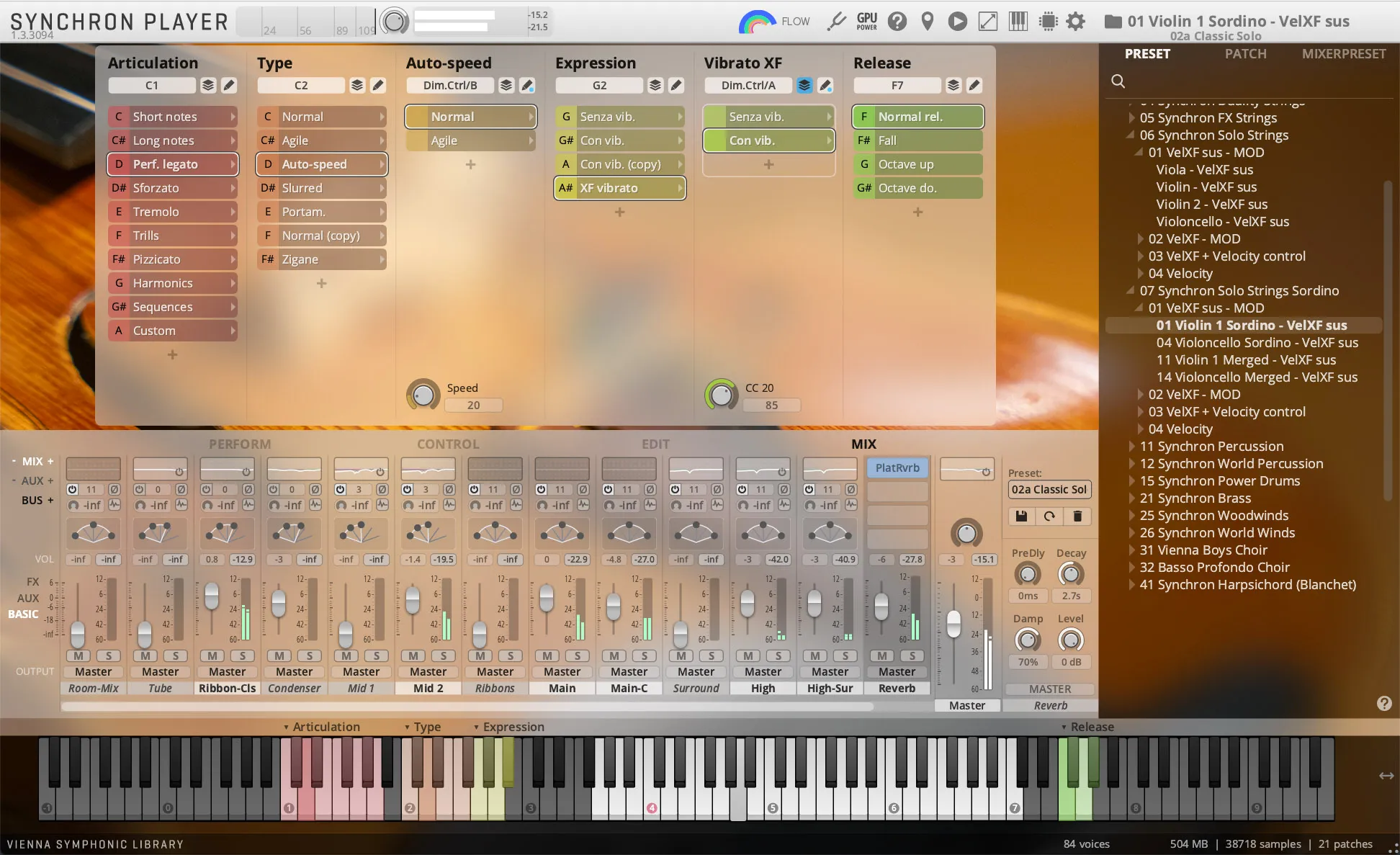The width and height of the screenshot is (1400, 855).
Task: Click the location pin icon
Action: (x=928, y=22)
